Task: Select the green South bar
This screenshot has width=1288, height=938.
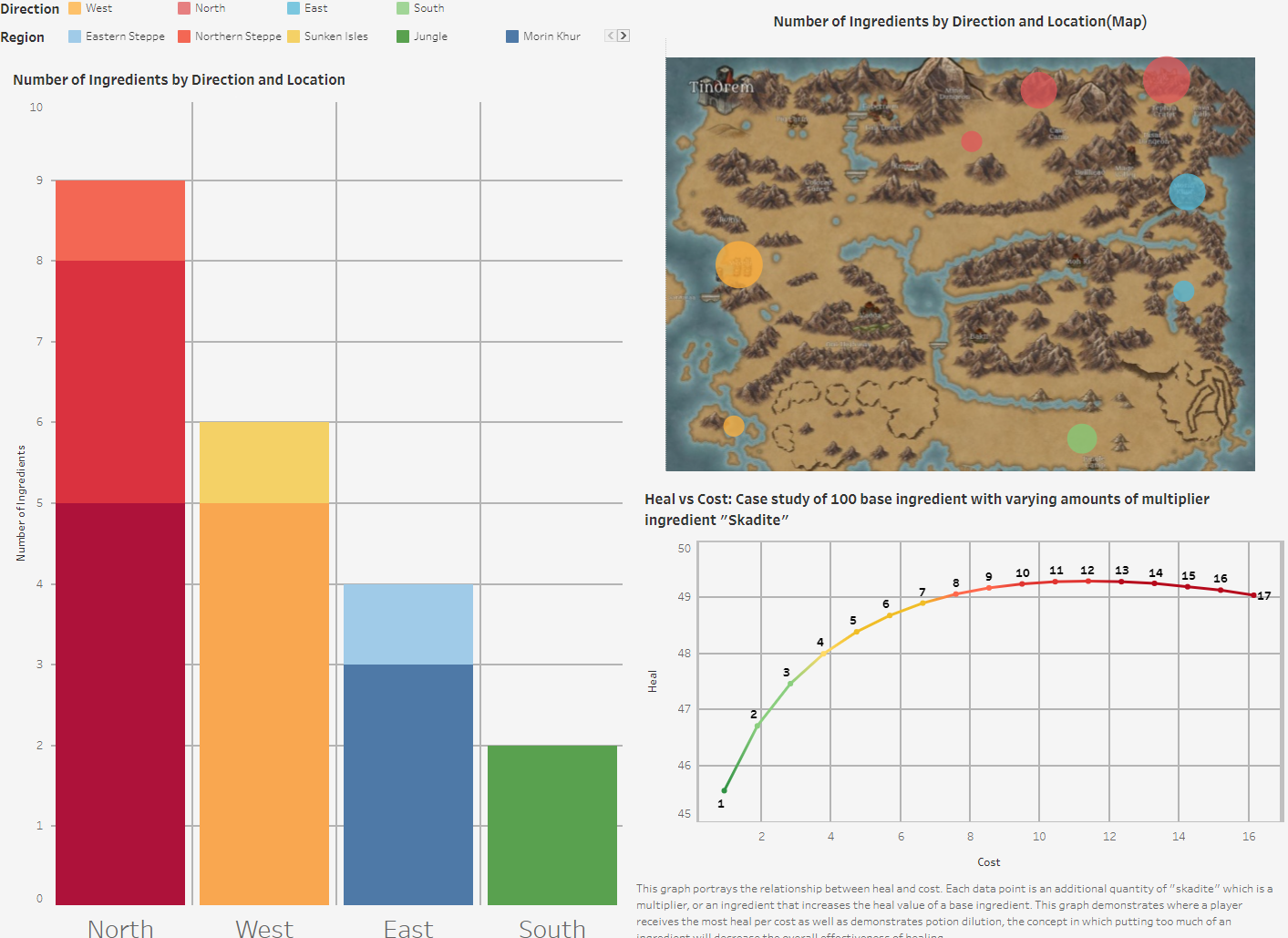Action: coord(552,825)
